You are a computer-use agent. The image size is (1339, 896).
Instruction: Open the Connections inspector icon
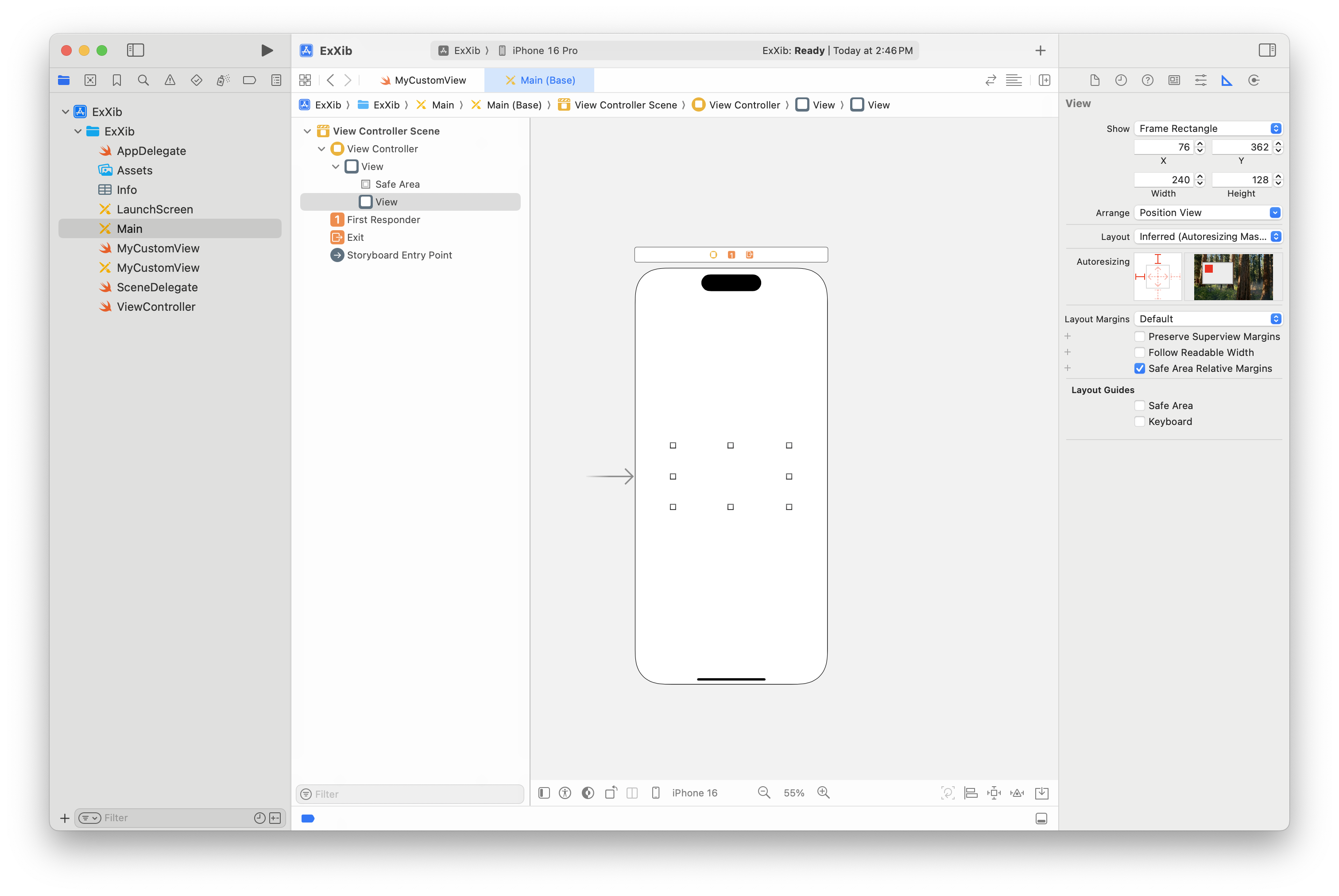pyautogui.click(x=1254, y=81)
